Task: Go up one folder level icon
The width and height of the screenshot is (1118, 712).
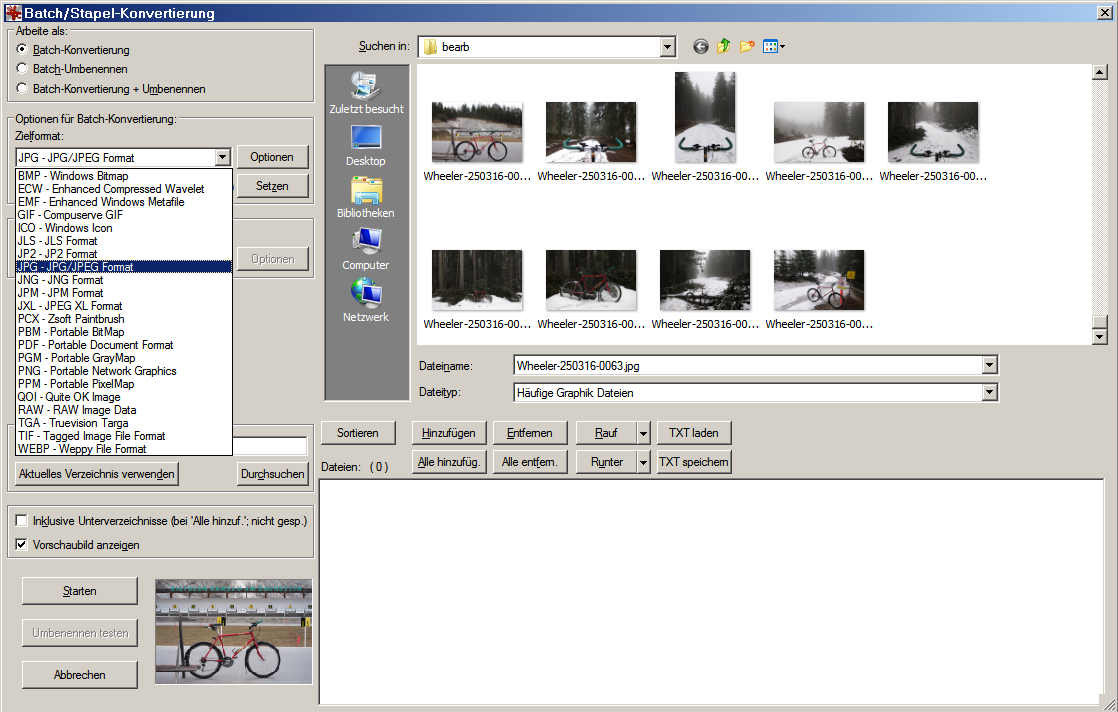Action: 723,47
